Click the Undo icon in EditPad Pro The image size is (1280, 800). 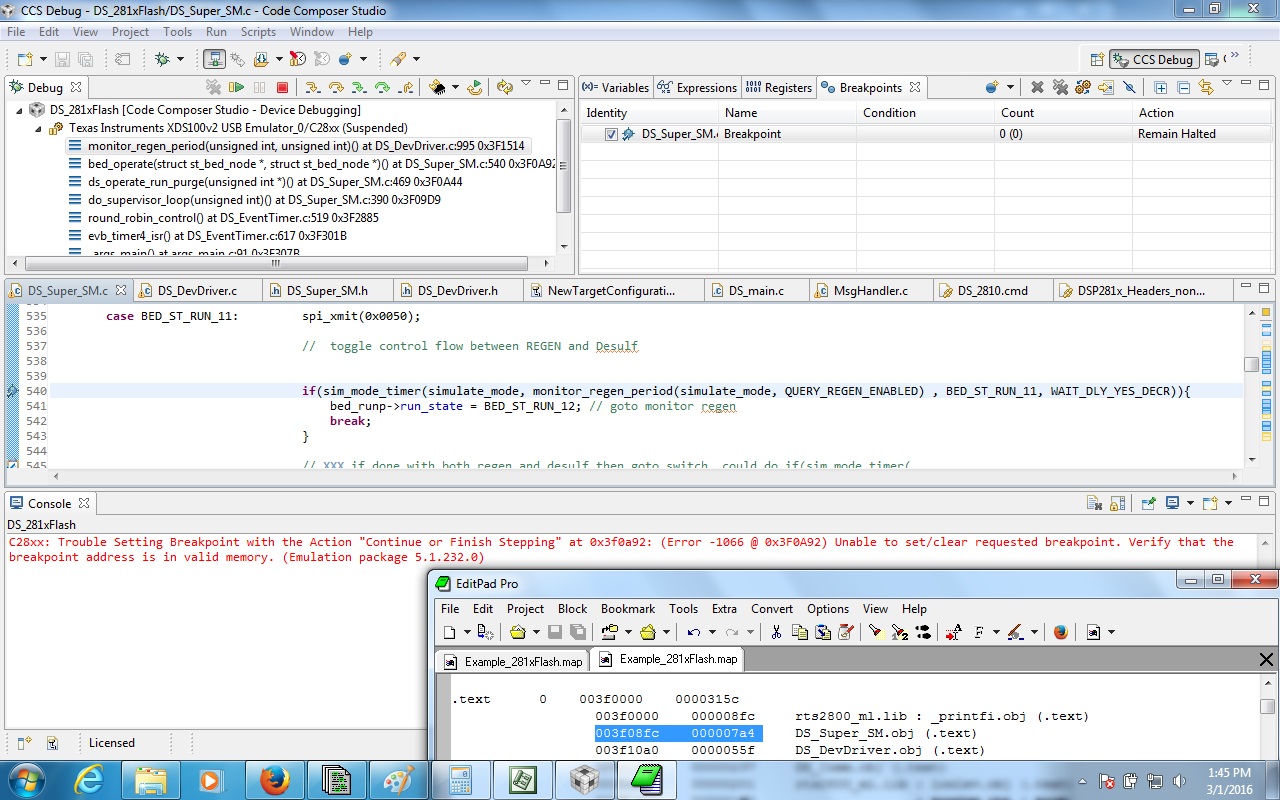[693, 632]
